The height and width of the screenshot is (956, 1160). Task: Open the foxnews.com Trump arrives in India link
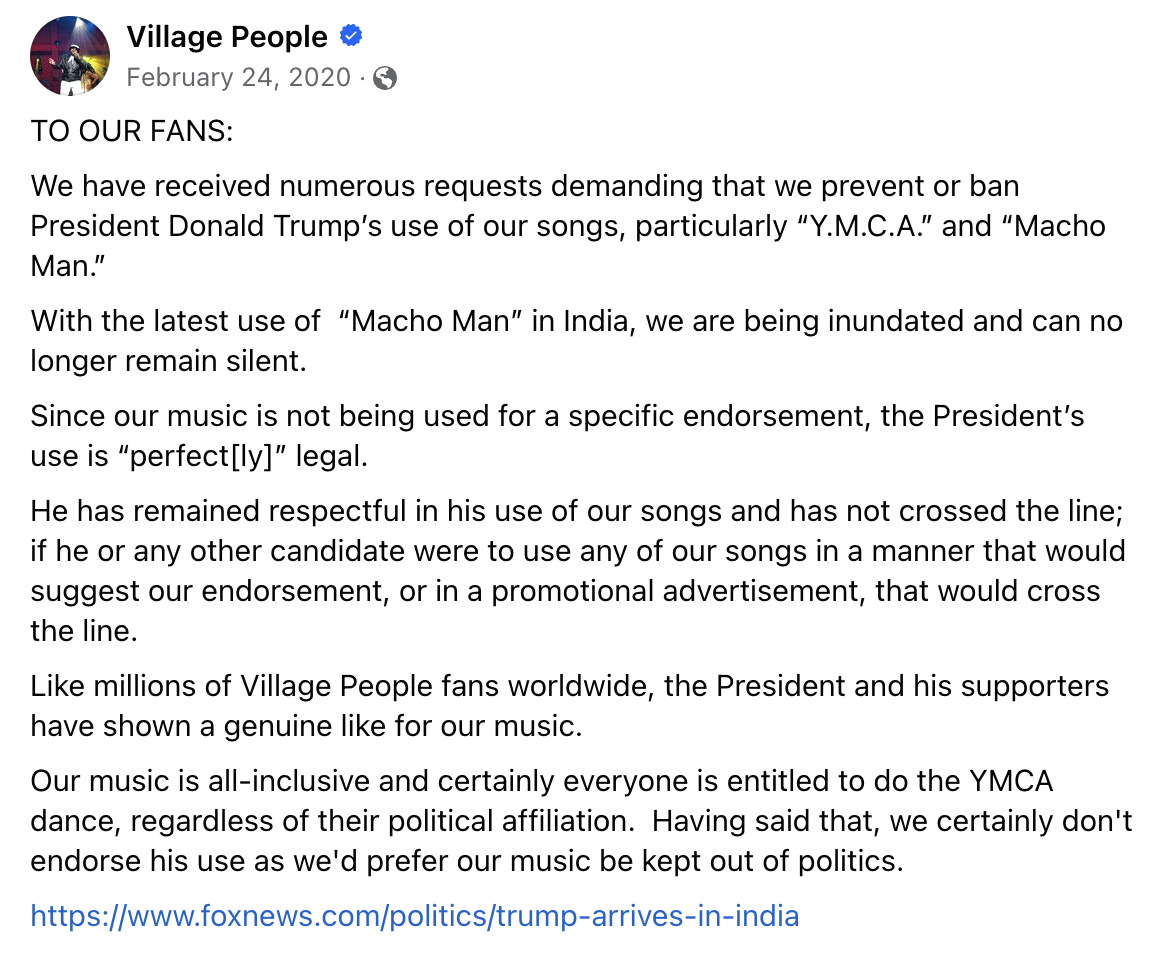pos(414,915)
